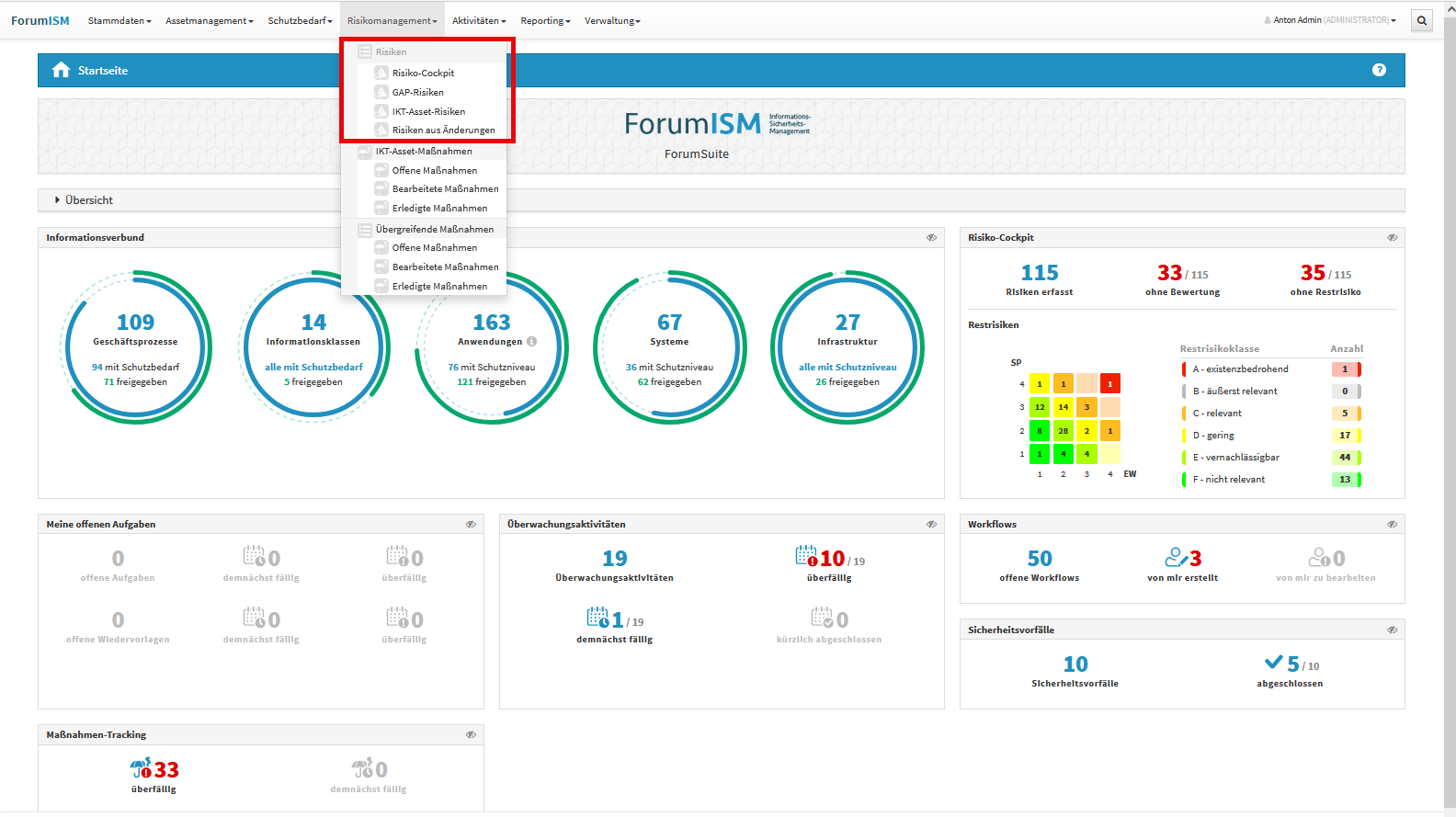
Task: Click the Startseite home icon
Action: 61,70
